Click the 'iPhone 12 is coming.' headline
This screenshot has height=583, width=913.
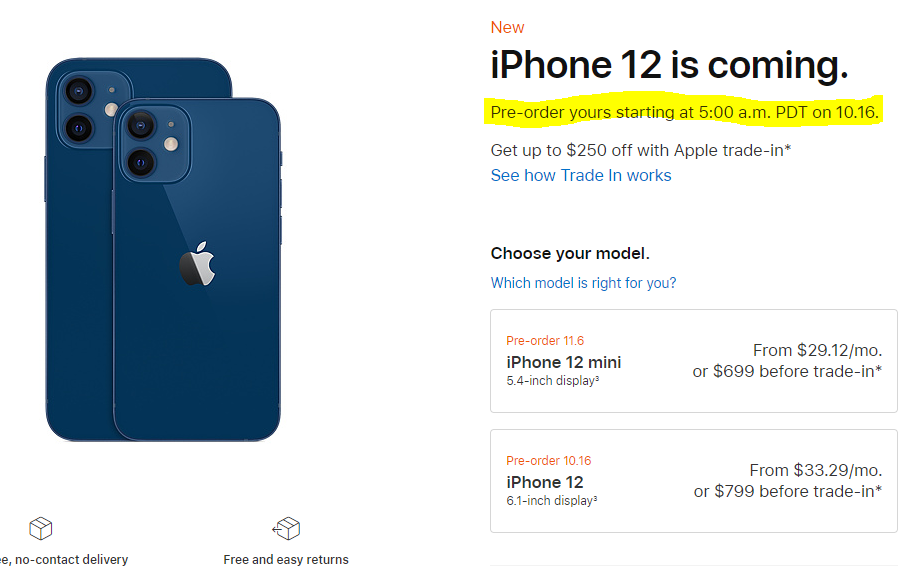tap(668, 66)
